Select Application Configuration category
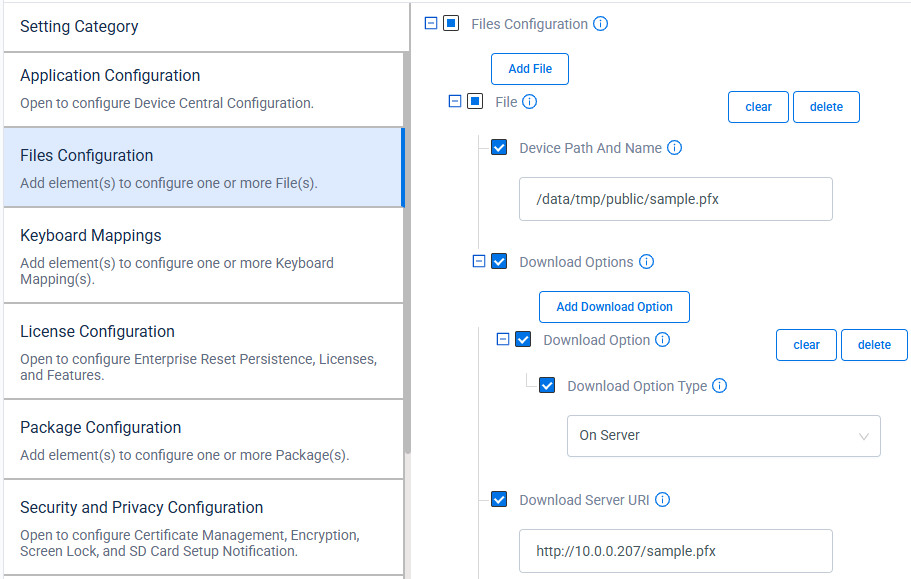Screen dimensions: 911x579 [203, 89]
